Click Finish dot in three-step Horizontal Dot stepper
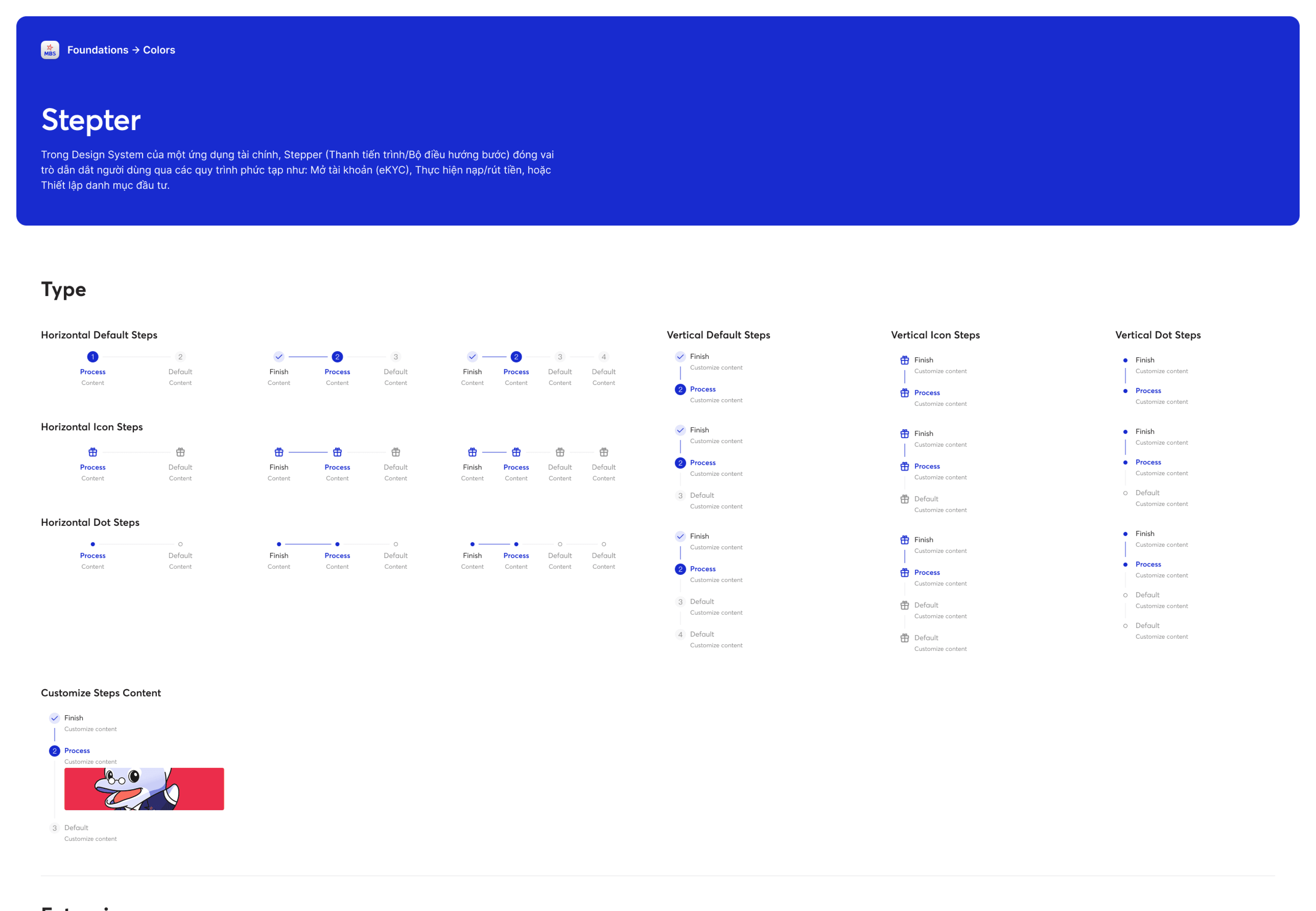 [279, 544]
